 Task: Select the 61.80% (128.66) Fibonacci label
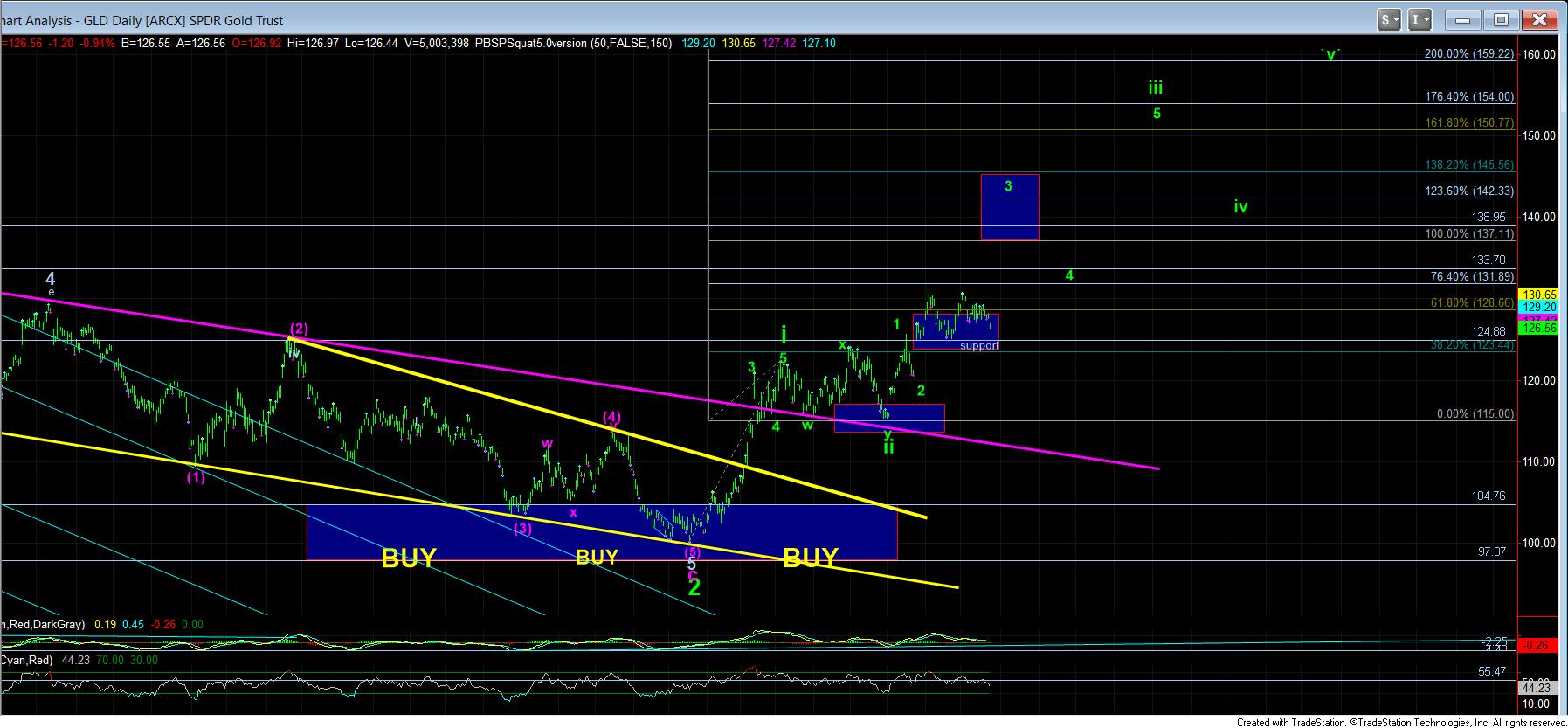click(x=1473, y=302)
